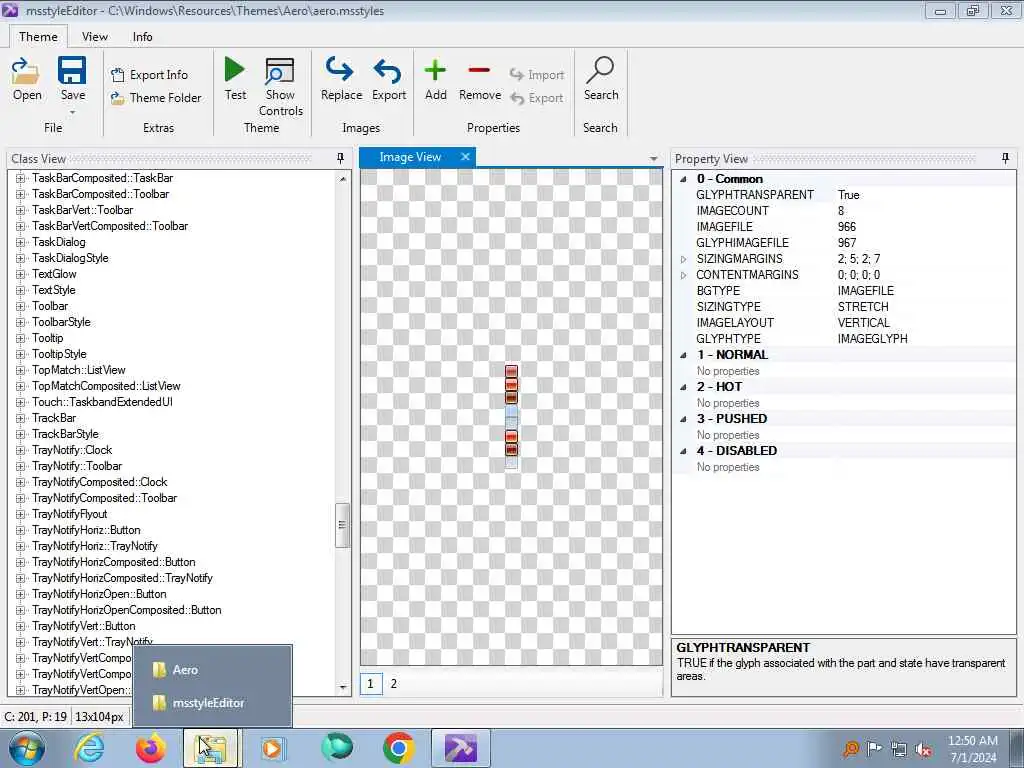Select Touch::TaskbandExtendedUI class
The height and width of the screenshot is (768, 1024).
click(103, 402)
